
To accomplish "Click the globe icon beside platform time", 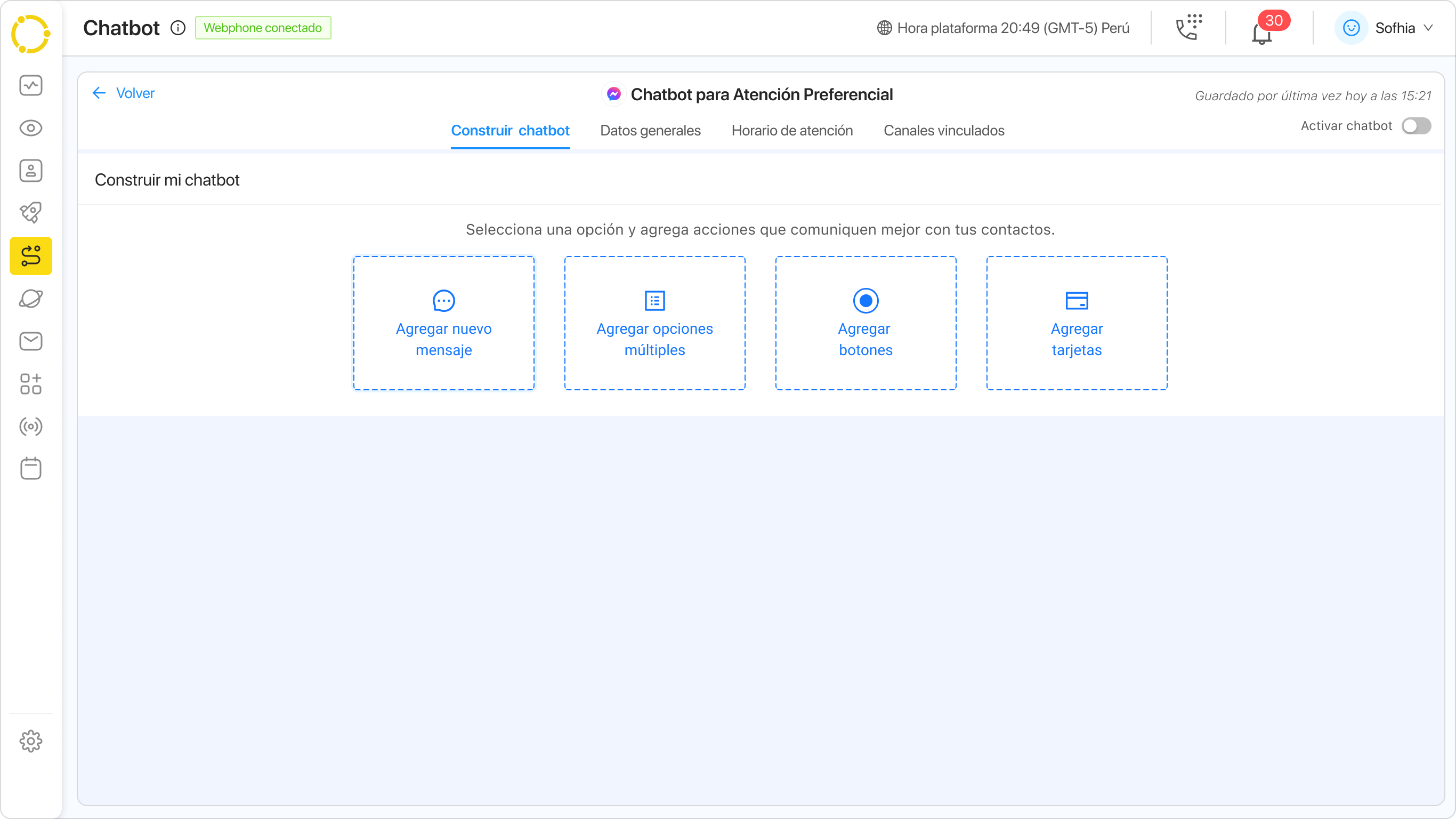I will (884, 28).
